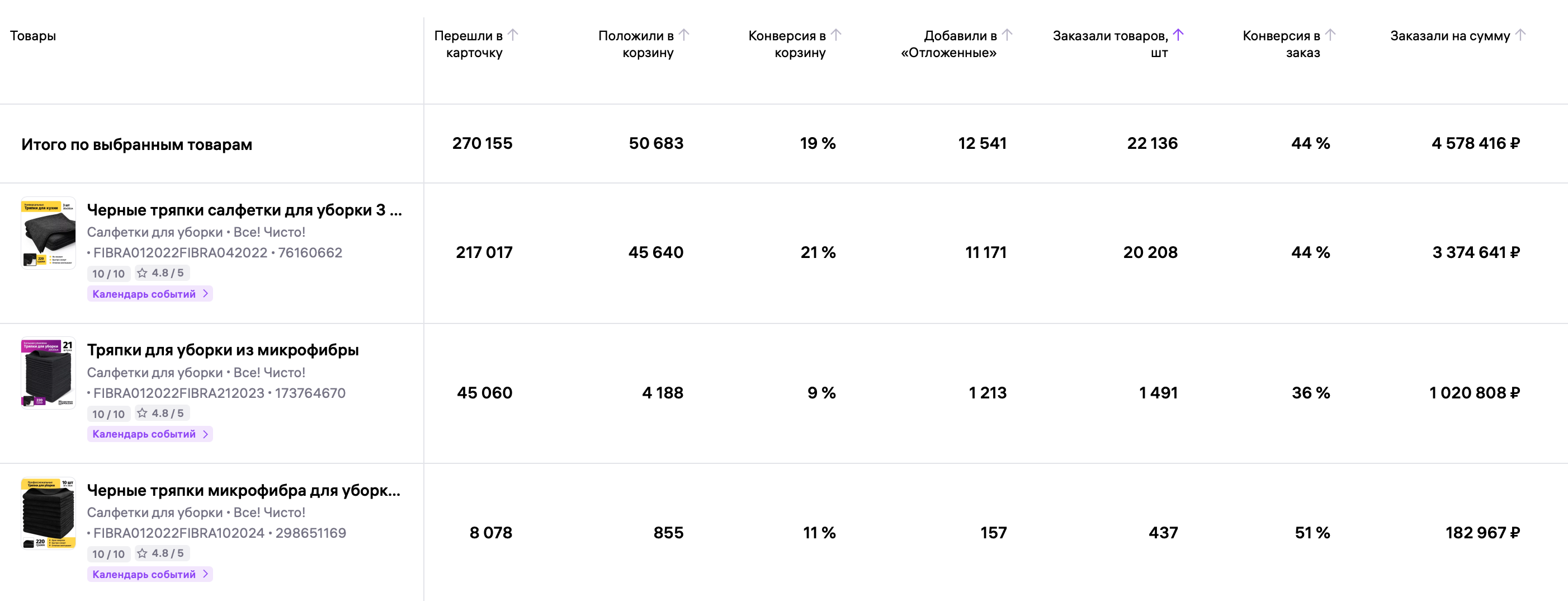The image size is (1568, 601).
Task: Open Календарь событий for product 298651169
Action: [x=150, y=574]
